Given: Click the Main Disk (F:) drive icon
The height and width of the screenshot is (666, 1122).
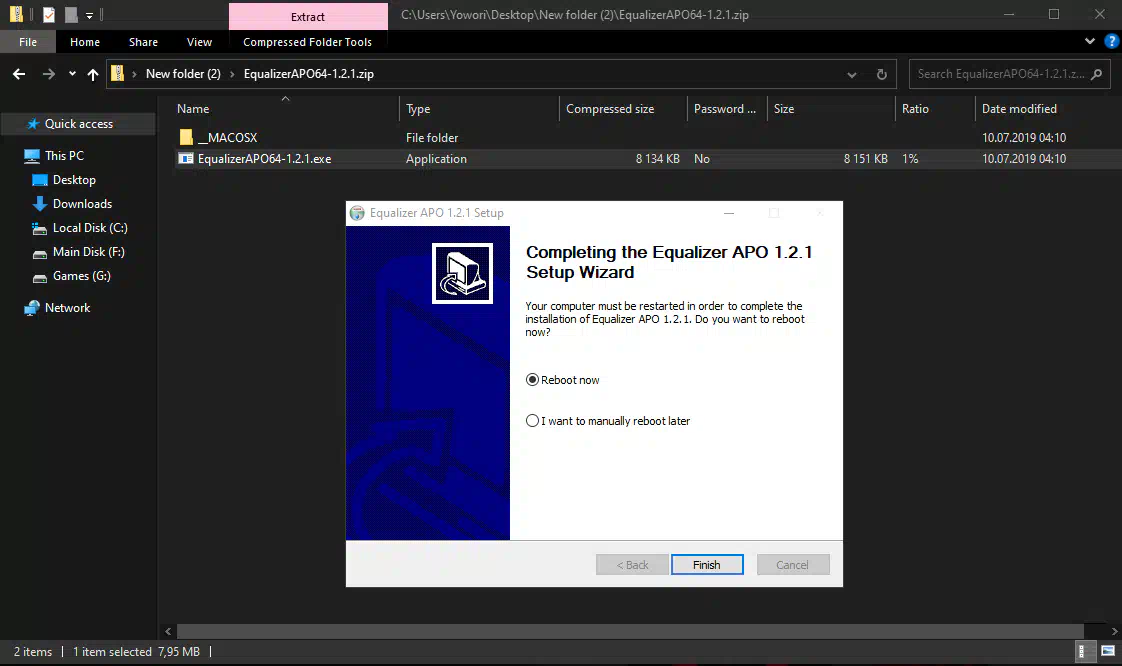Looking at the screenshot, I should 40,253.
